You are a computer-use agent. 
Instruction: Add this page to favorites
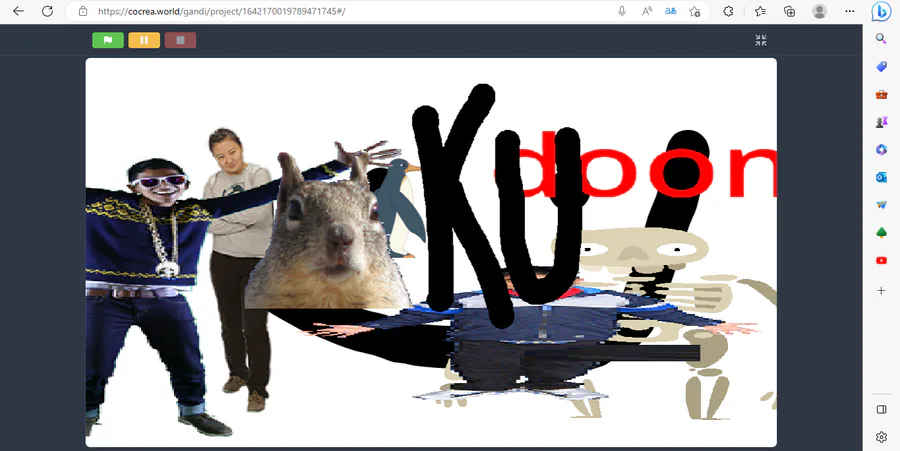(x=695, y=11)
